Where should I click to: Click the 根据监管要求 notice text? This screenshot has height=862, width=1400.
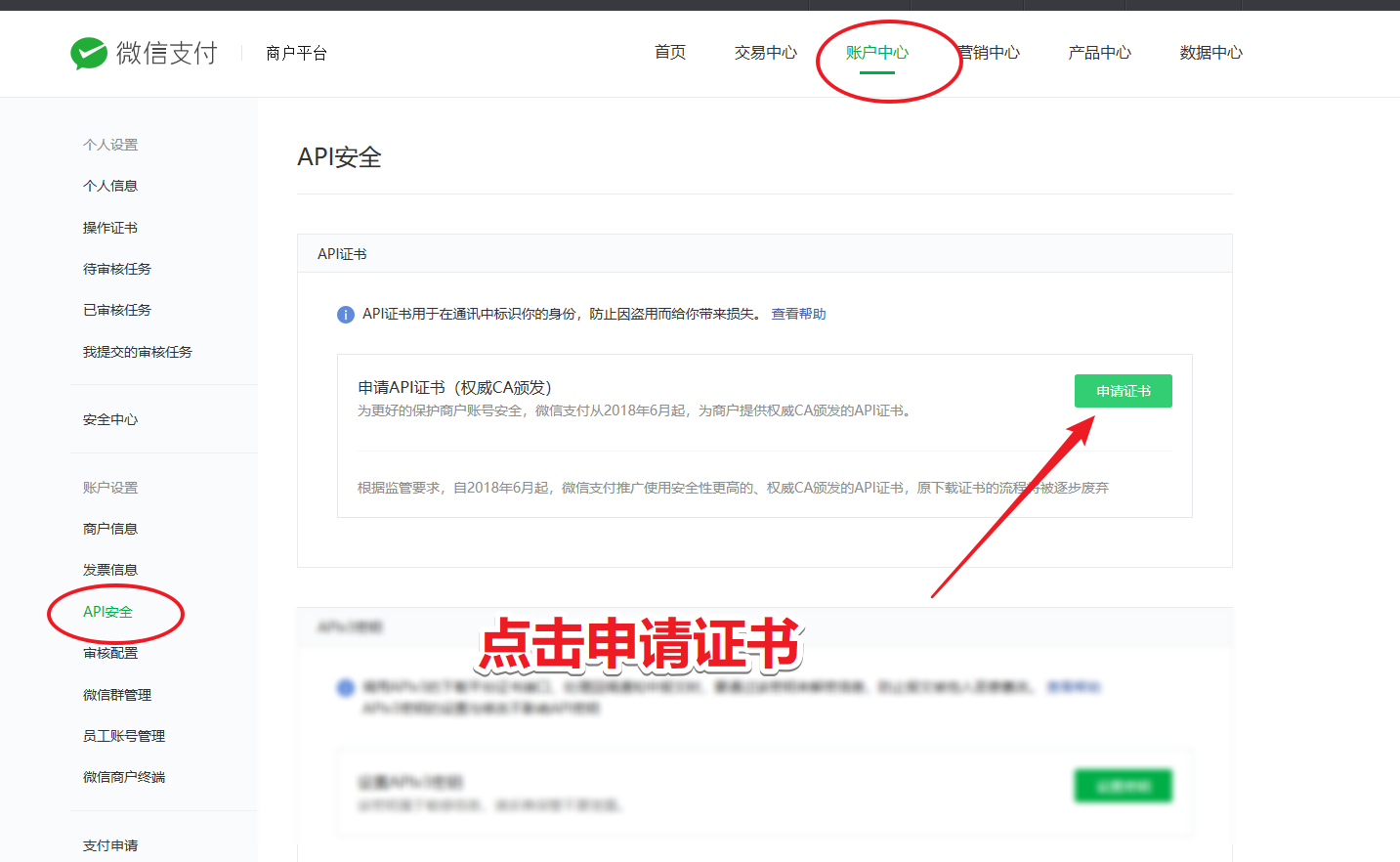pyautogui.click(x=733, y=488)
